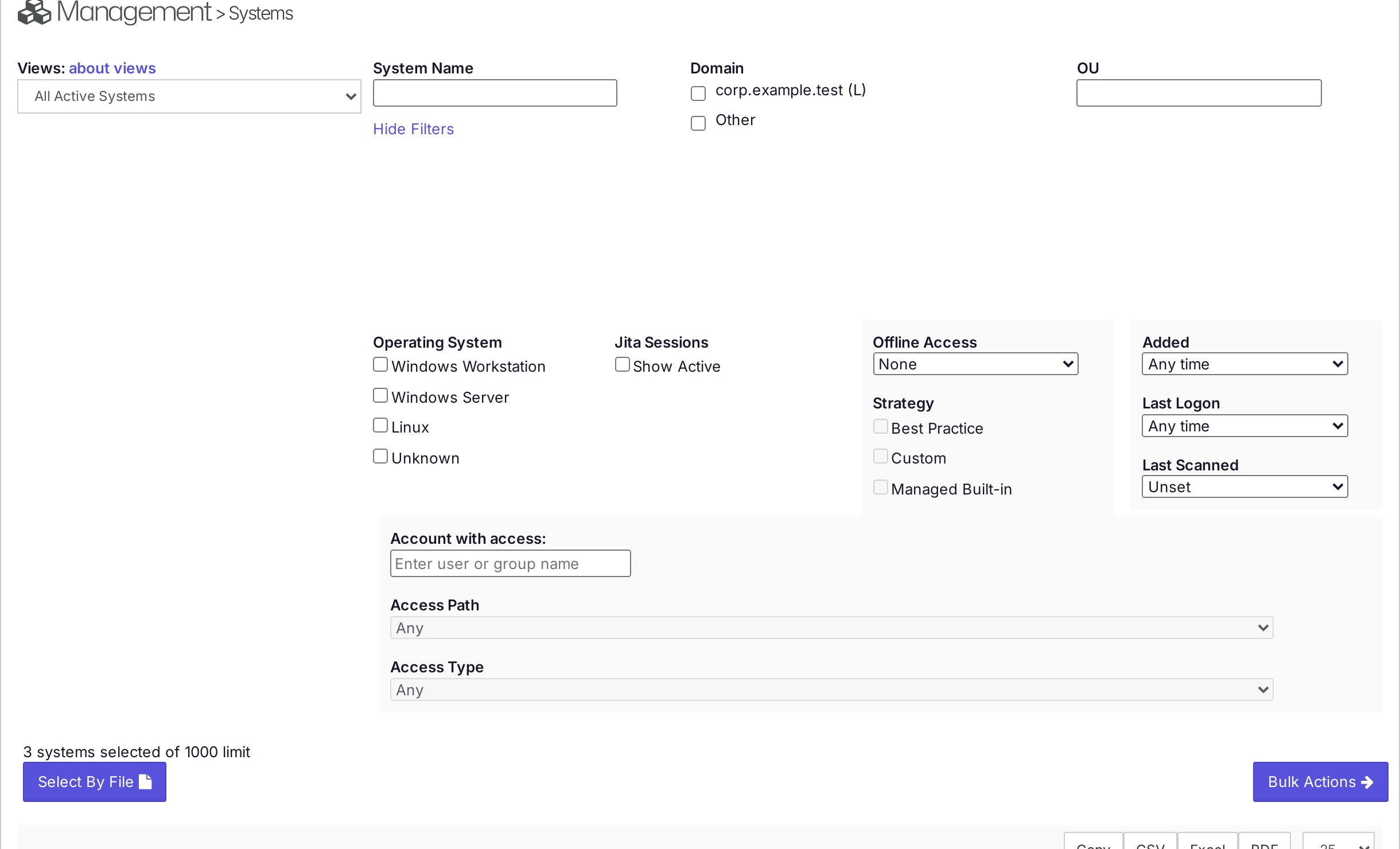This screenshot has width=1400, height=849.
Task: Select the Best Practice strategy checkbox
Action: pyautogui.click(x=881, y=426)
